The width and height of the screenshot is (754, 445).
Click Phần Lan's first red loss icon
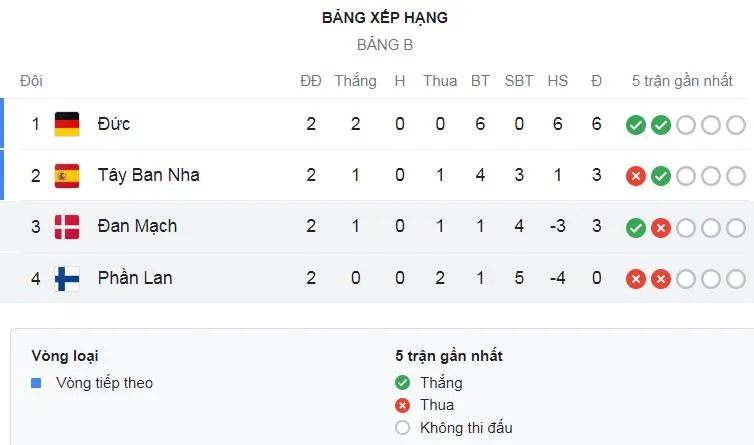click(x=635, y=279)
